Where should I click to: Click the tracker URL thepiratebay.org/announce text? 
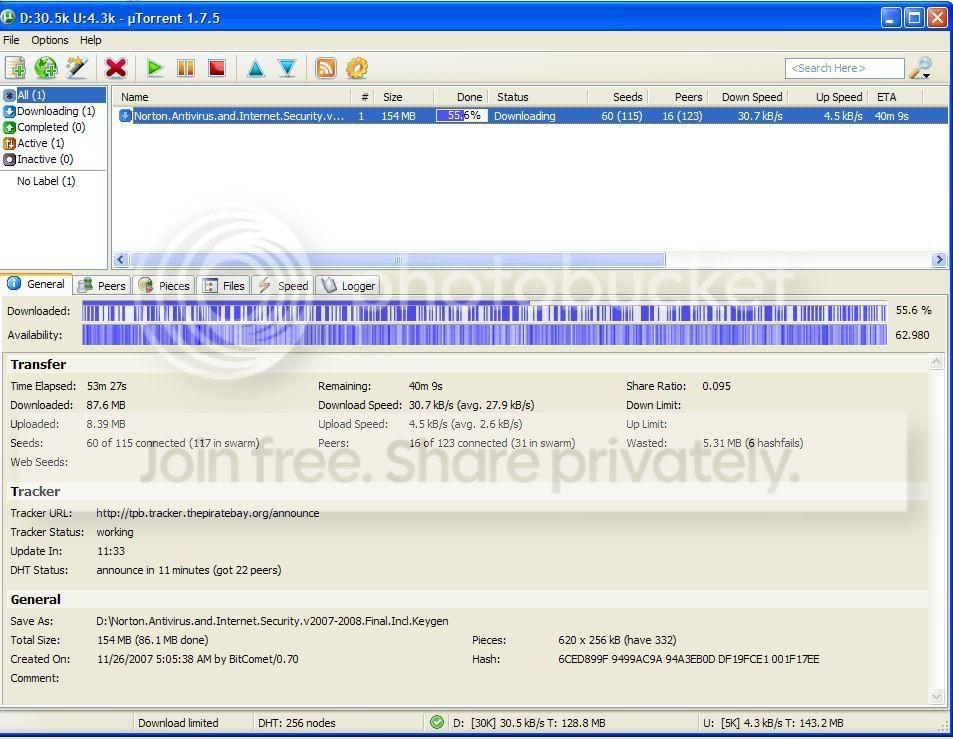point(207,513)
